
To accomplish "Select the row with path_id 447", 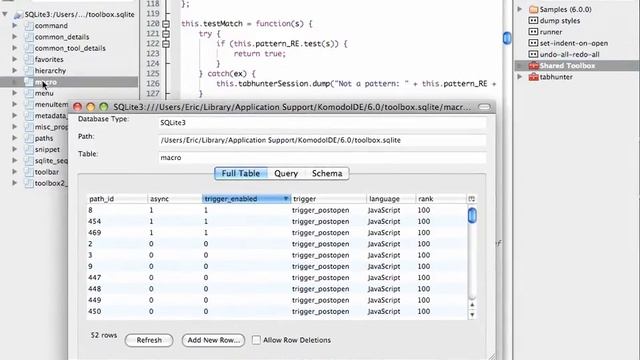I will click(278, 278).
